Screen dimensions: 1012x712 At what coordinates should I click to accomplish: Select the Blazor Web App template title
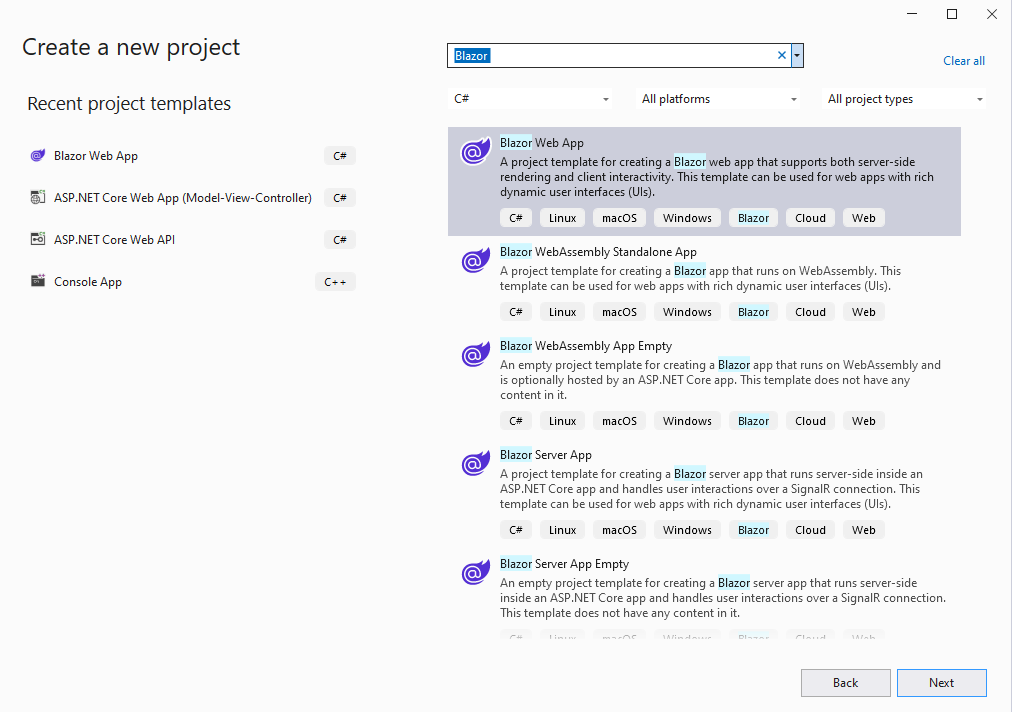pos(541,143)
